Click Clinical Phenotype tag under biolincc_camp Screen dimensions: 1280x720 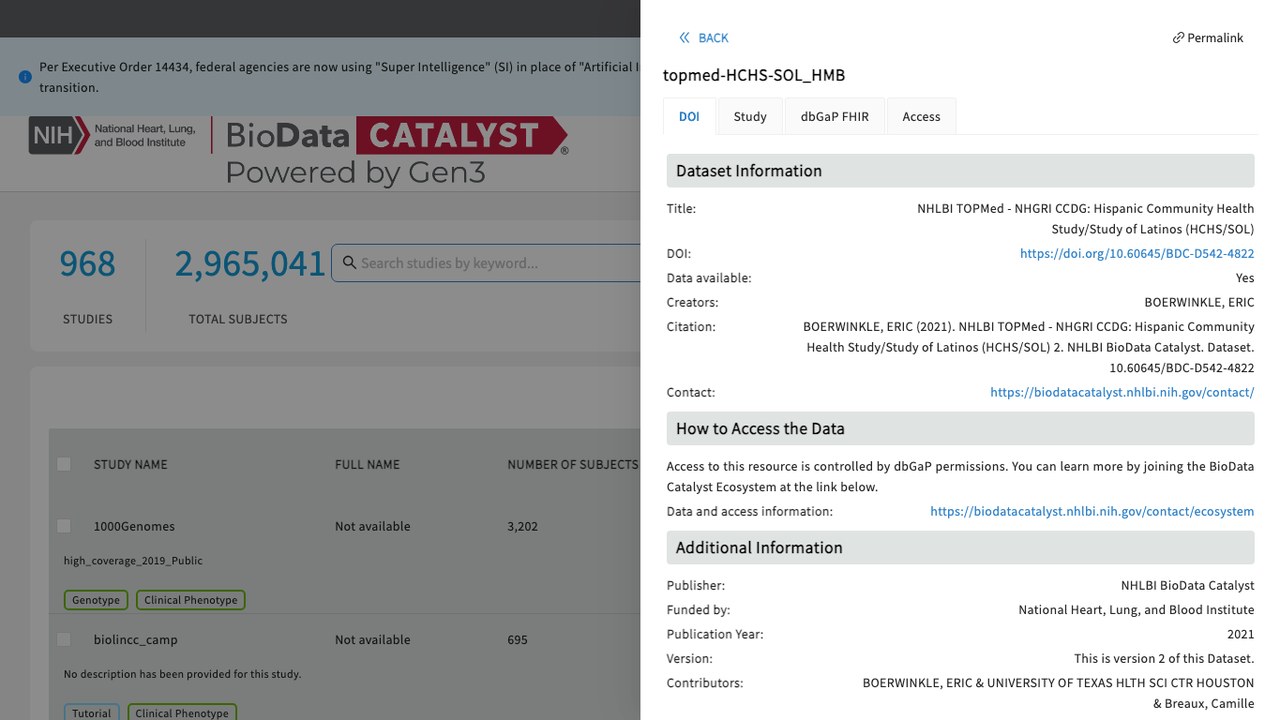pos(182,713)
